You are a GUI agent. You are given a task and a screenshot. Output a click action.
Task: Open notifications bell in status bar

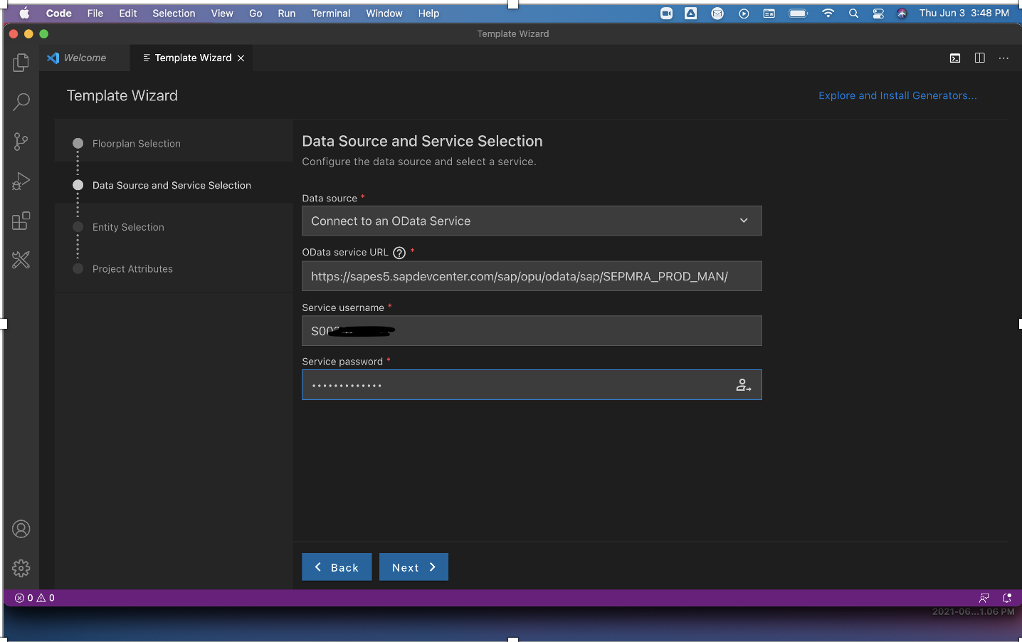click(1007, 598)
